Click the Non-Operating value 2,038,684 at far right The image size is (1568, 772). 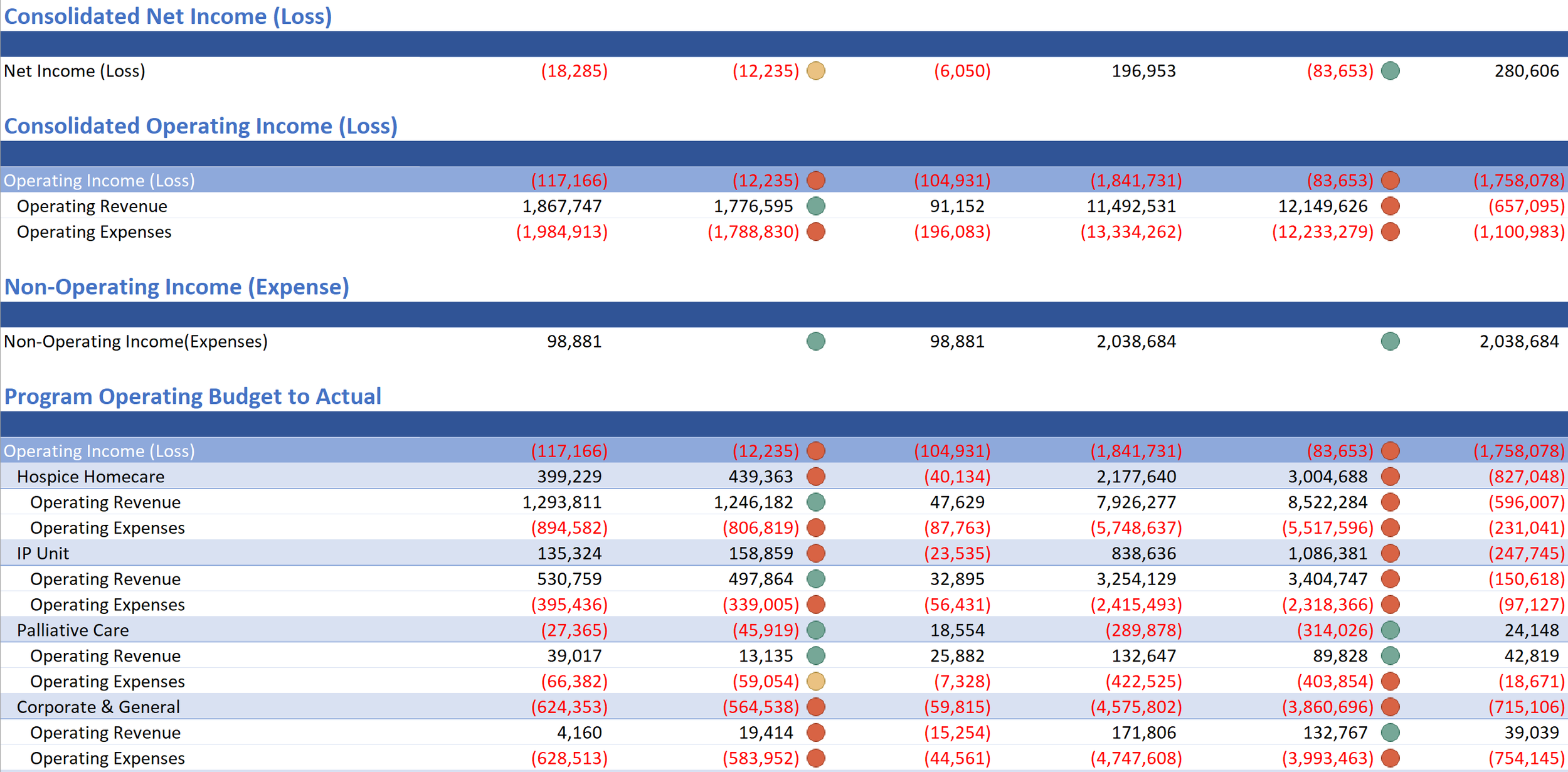point(1518,341)
